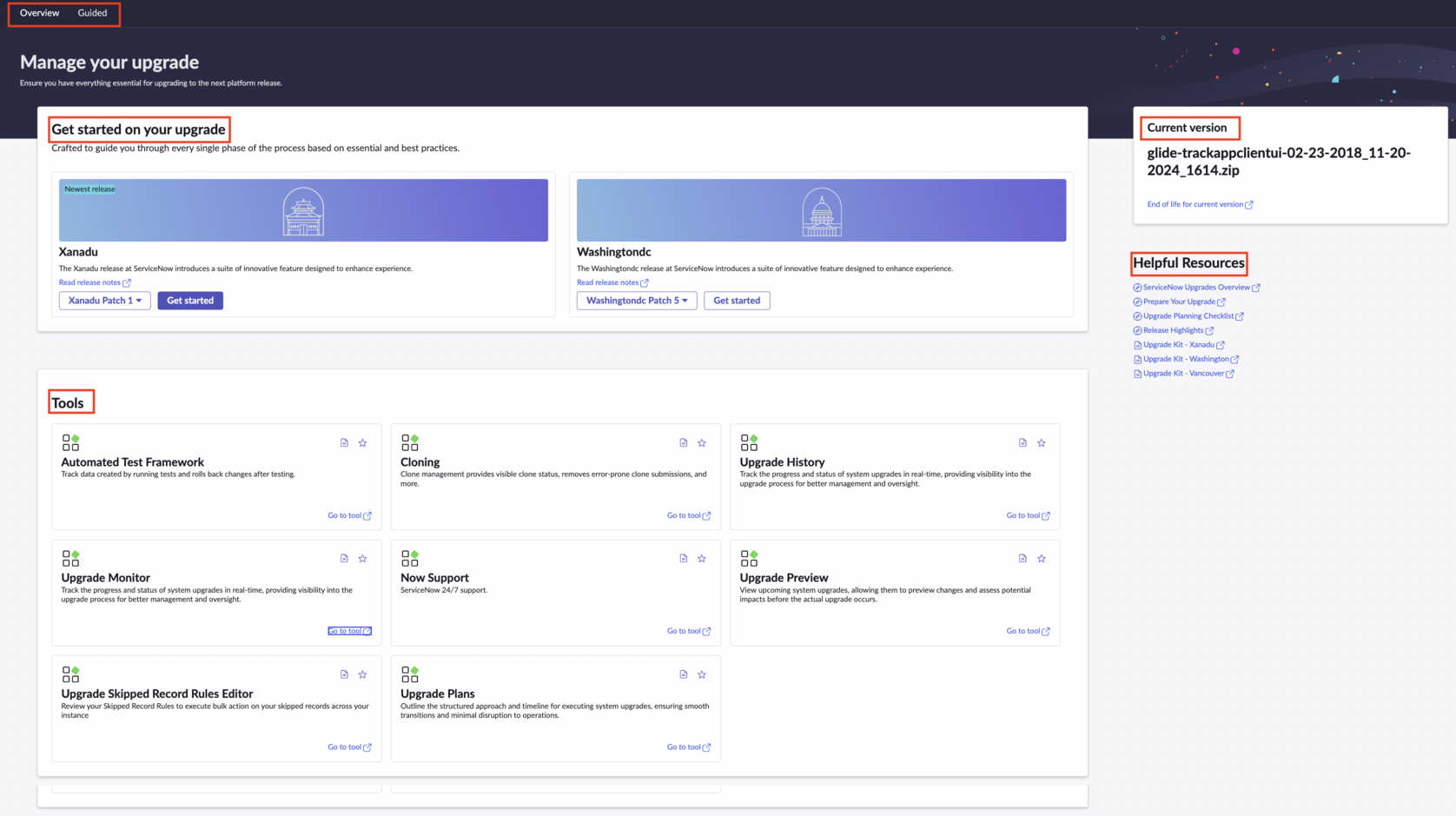Viewport: 1456px width, 816px height.
Task: Read release notes for Washingtondc
Action: (x=612, y=282)
